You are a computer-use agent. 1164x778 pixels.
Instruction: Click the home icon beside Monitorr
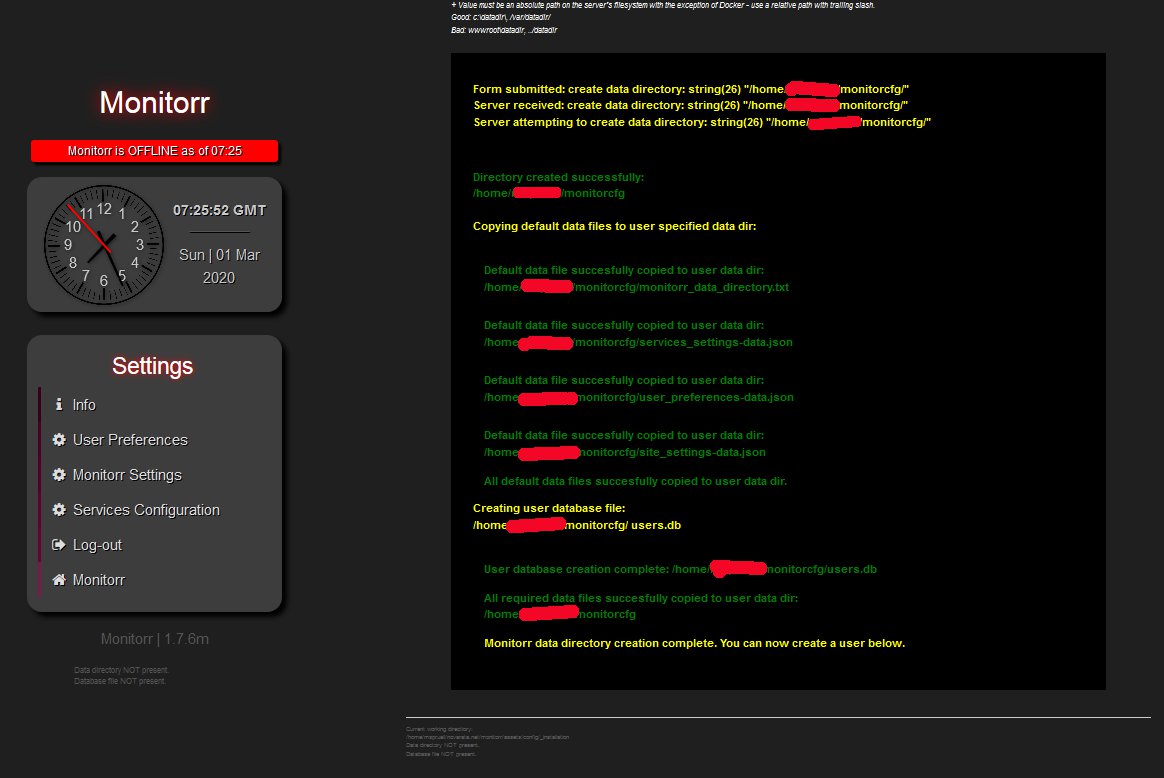click(57, 579)
